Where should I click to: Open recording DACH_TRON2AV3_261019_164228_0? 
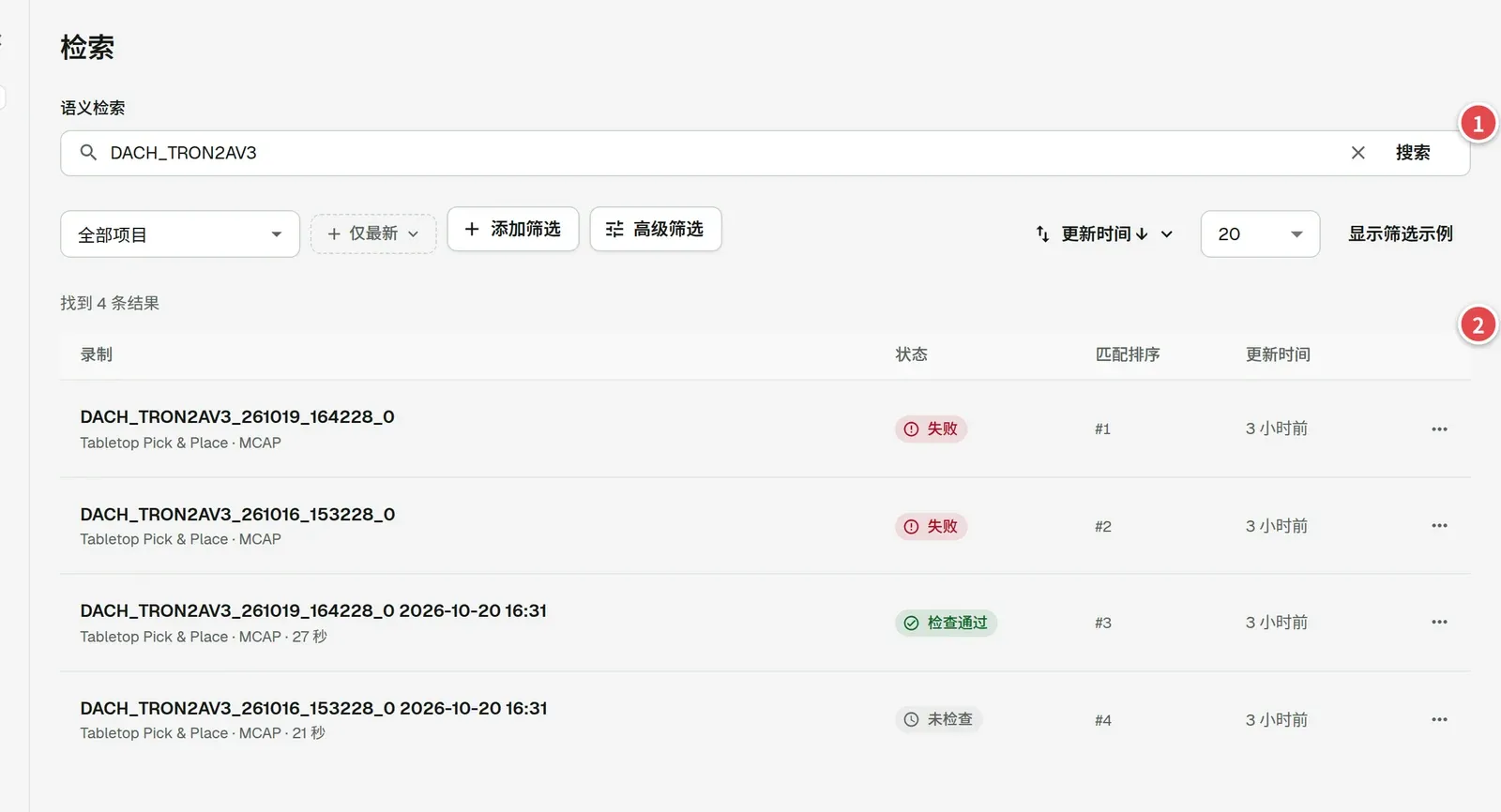237,416
